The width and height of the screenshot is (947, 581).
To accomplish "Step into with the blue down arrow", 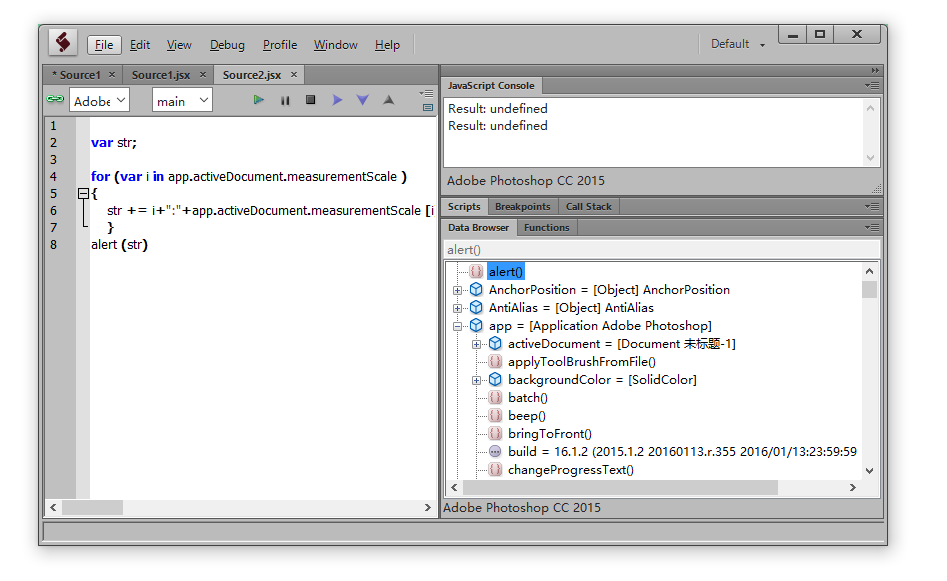I will point(362,100).
